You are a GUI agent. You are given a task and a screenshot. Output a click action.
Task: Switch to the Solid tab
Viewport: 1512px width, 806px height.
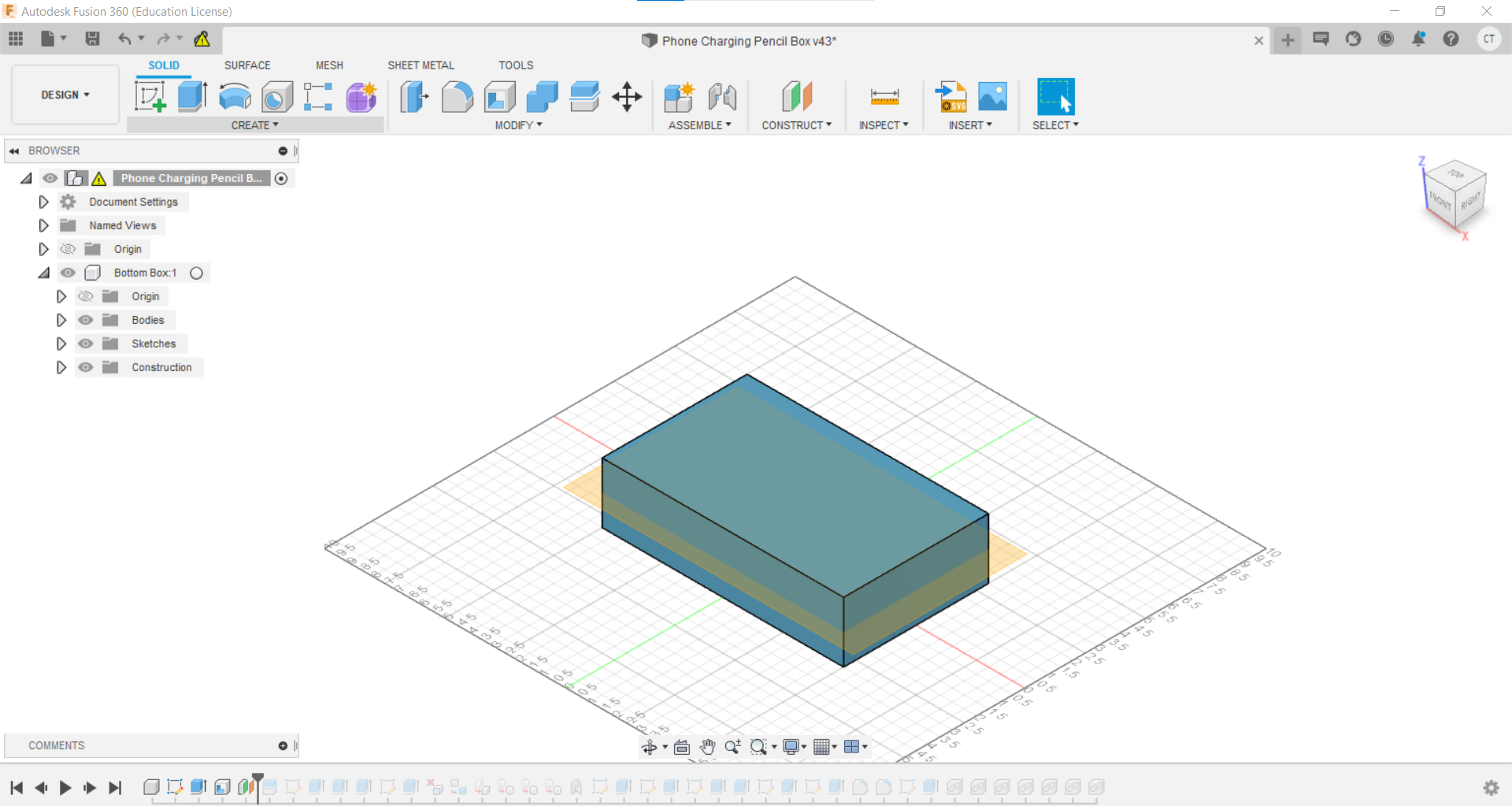(164, 65)
